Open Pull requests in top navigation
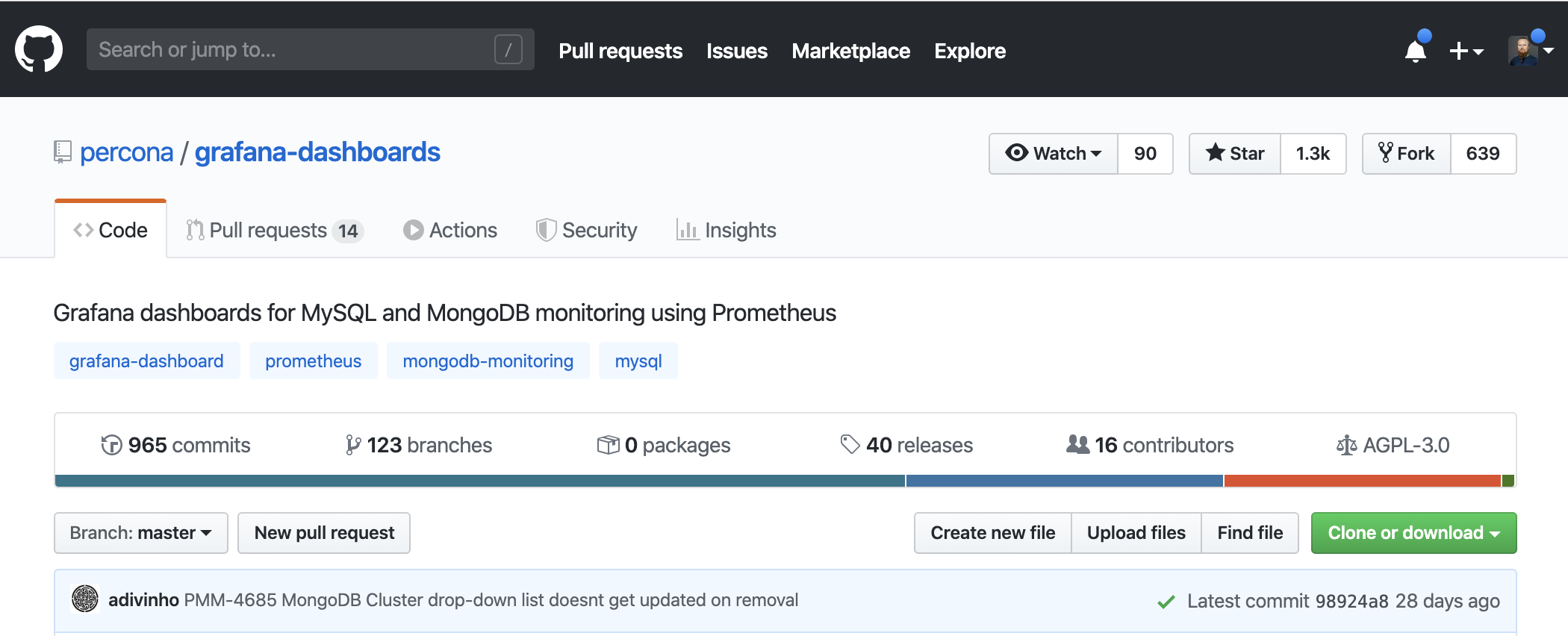 pyautogui.click(x=620, y=51)
